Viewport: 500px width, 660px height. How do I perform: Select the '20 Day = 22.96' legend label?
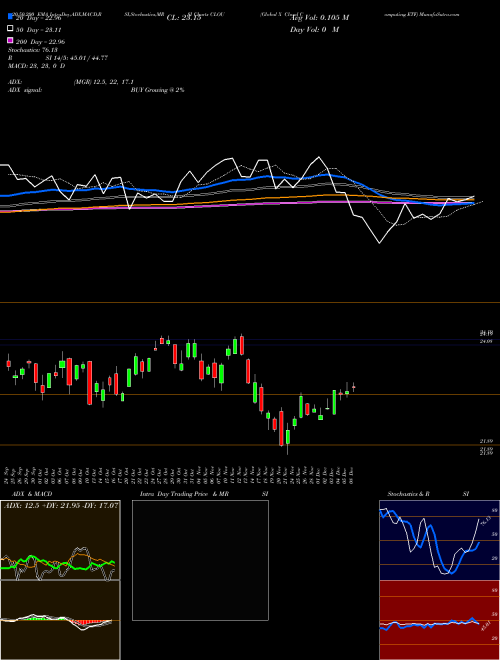(x=38, y=18)
